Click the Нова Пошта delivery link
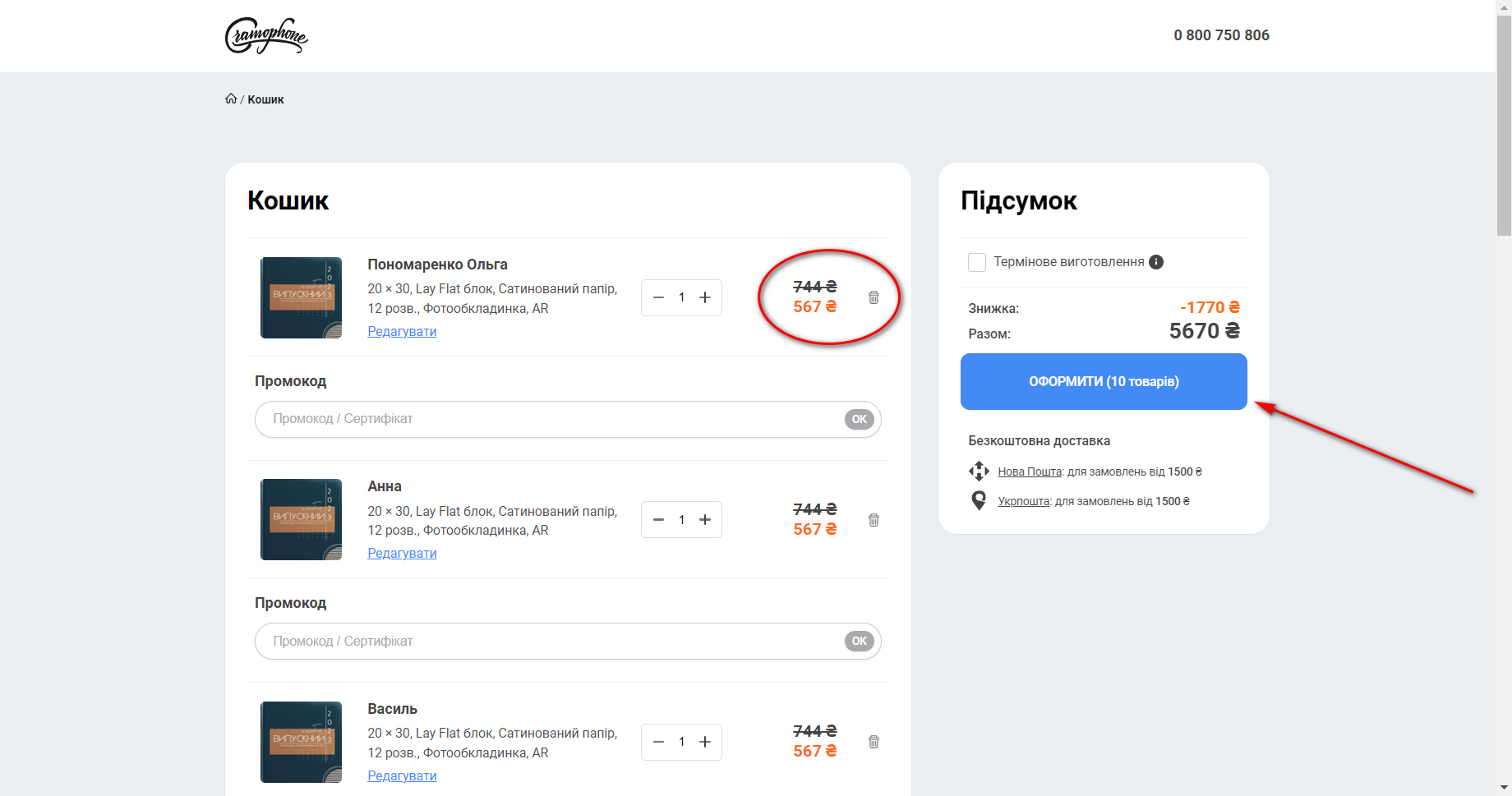This screenshot has width=1512, height=796. click(x=1030, y=472)
